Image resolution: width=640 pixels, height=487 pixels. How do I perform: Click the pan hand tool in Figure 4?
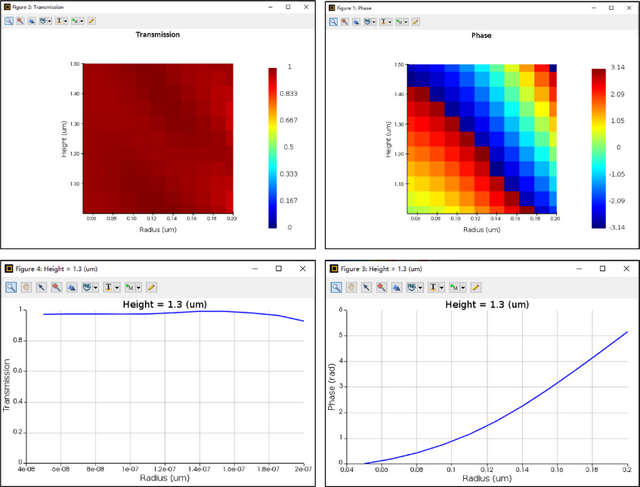coord(26,287)
